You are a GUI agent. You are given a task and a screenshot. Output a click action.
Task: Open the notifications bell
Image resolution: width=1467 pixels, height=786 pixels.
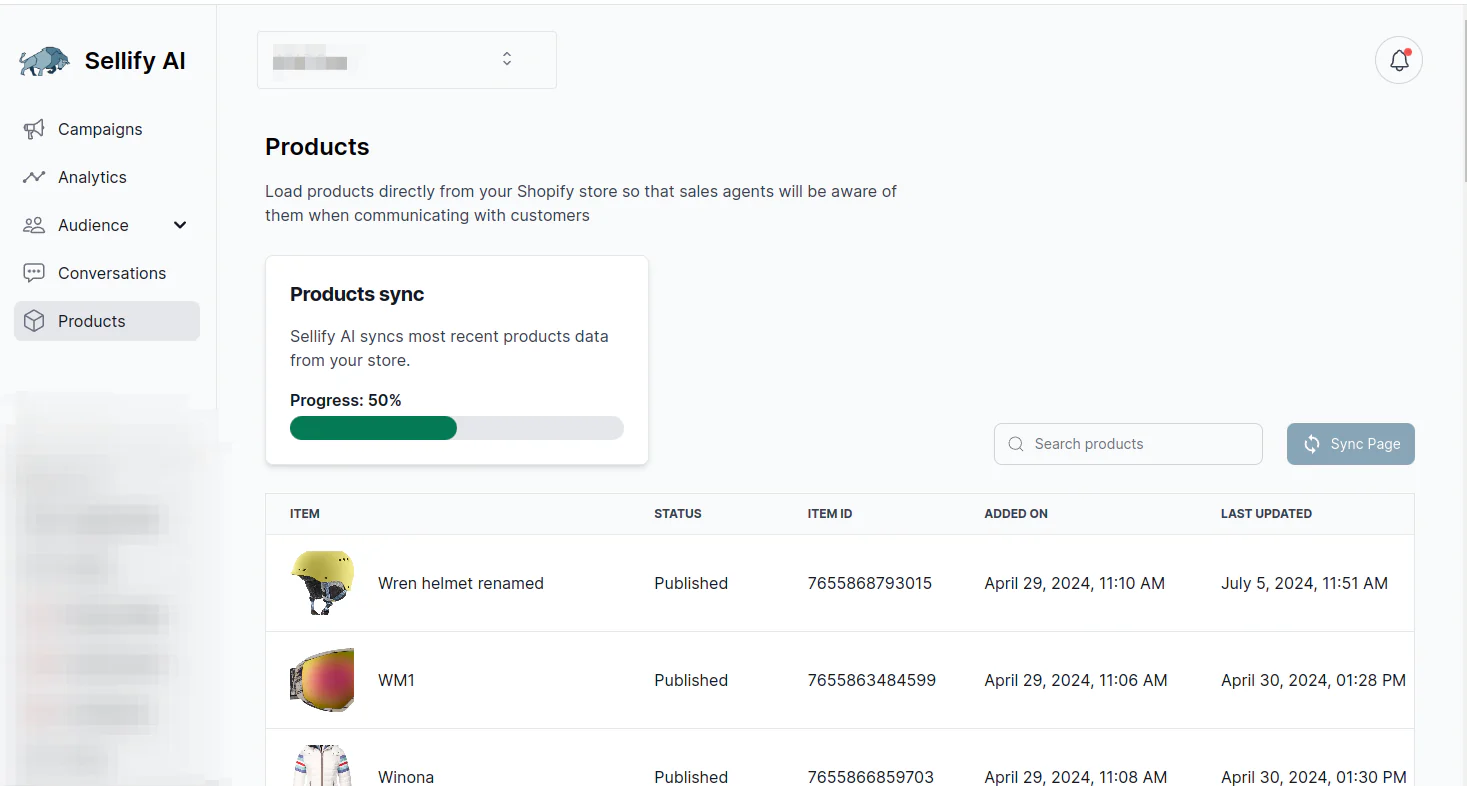click(1399, 61)
